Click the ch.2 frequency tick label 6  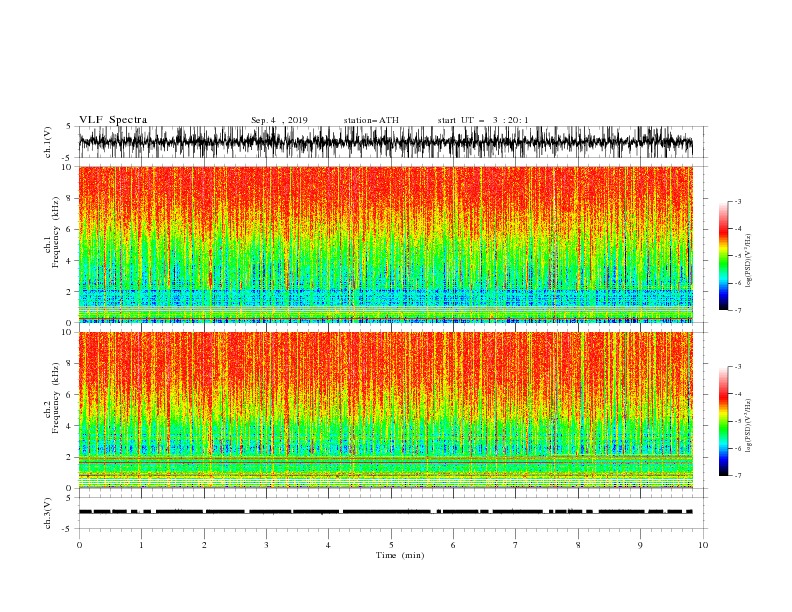tap(70, 395)
